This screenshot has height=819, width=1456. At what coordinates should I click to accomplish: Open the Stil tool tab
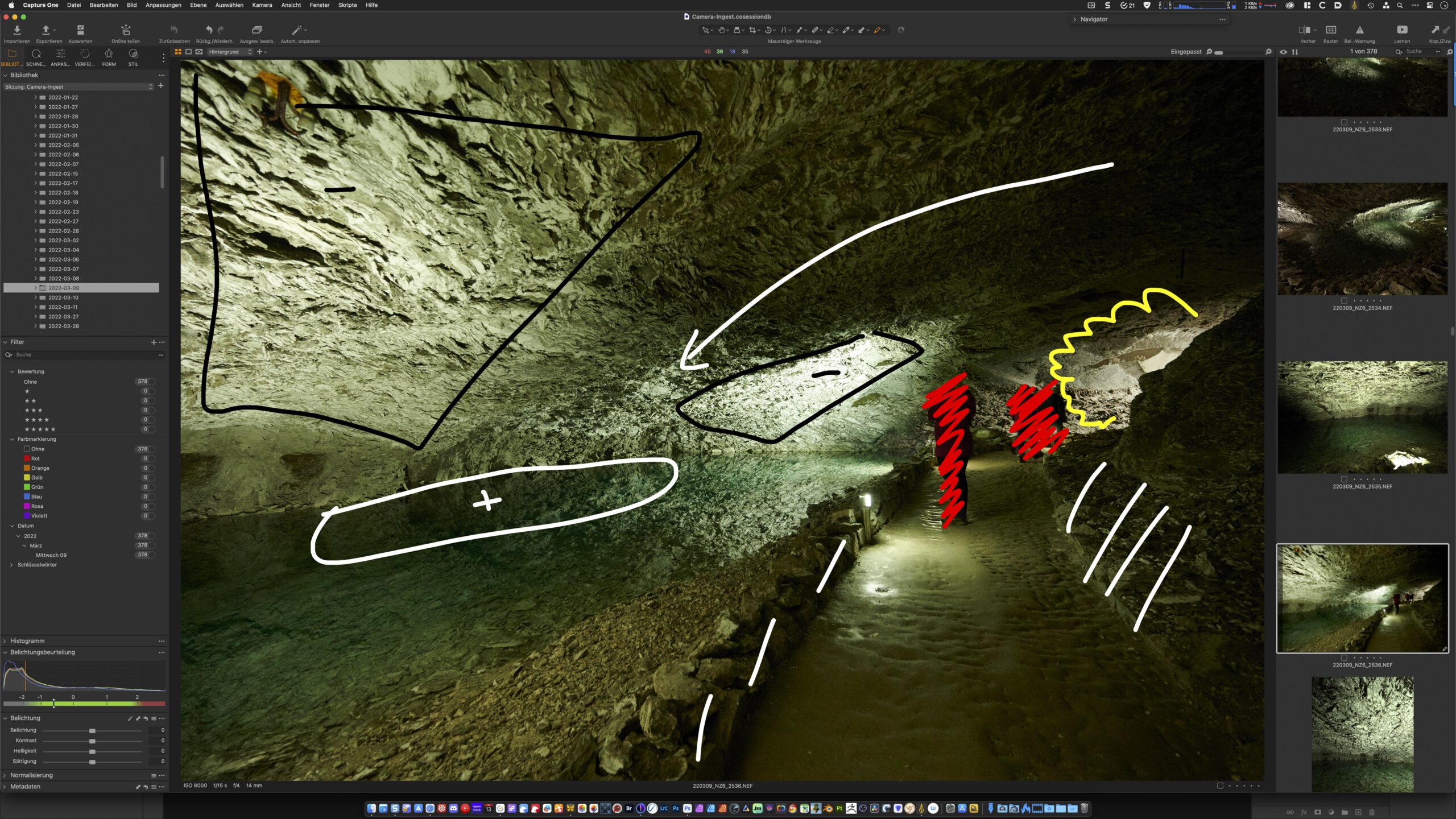(133, 54)
